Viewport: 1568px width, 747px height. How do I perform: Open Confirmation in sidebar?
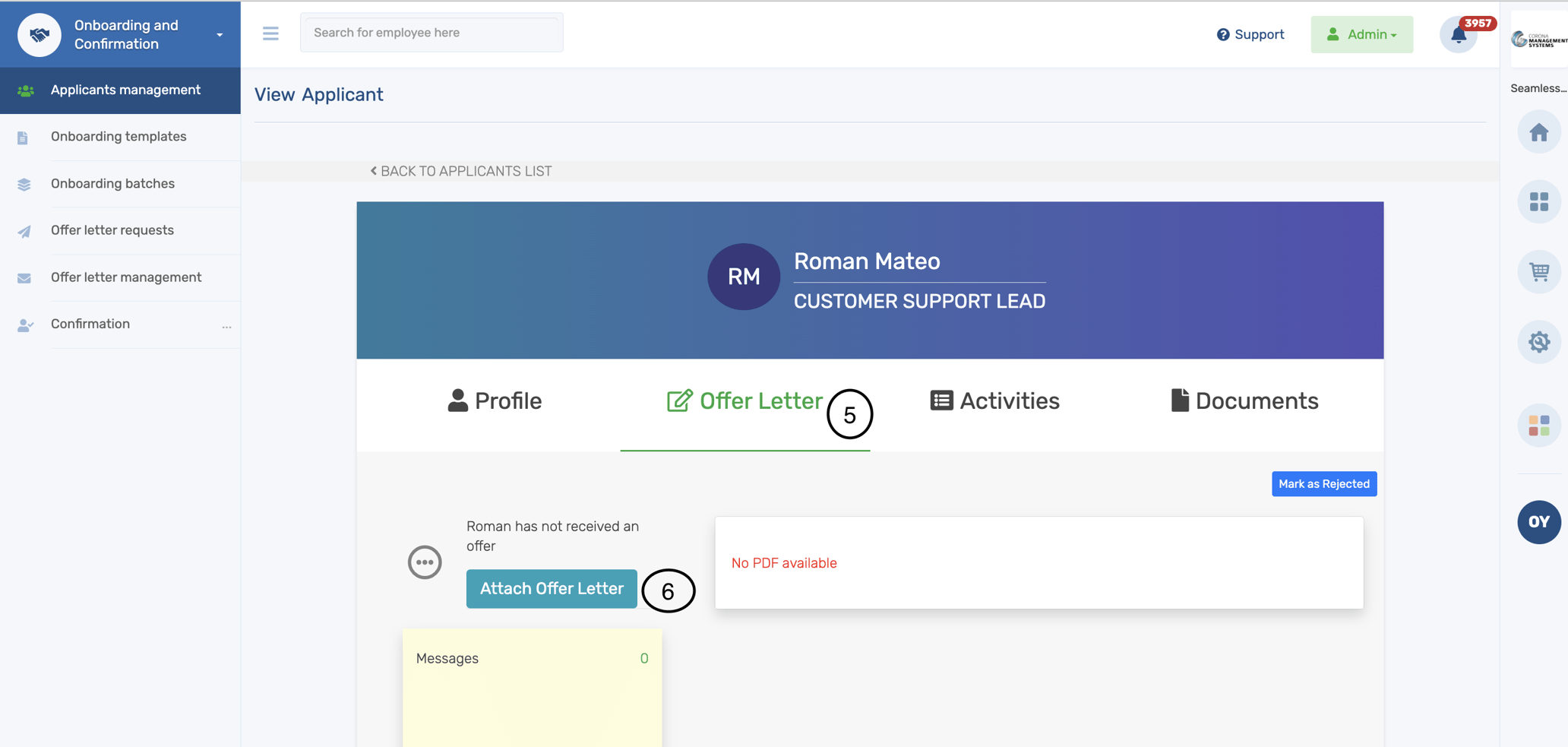pyautogui.click(x=120, y=324)
